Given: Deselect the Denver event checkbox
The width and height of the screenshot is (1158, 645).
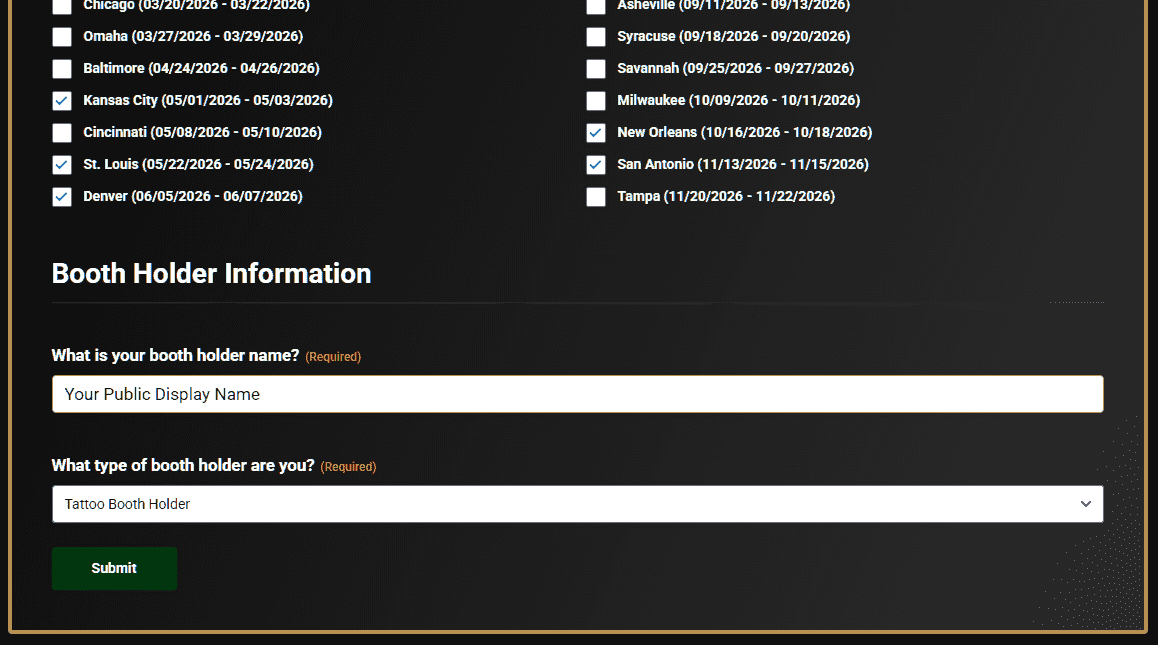Looking at the screenshot, I should pyautogui.click(x=62, y=197).
